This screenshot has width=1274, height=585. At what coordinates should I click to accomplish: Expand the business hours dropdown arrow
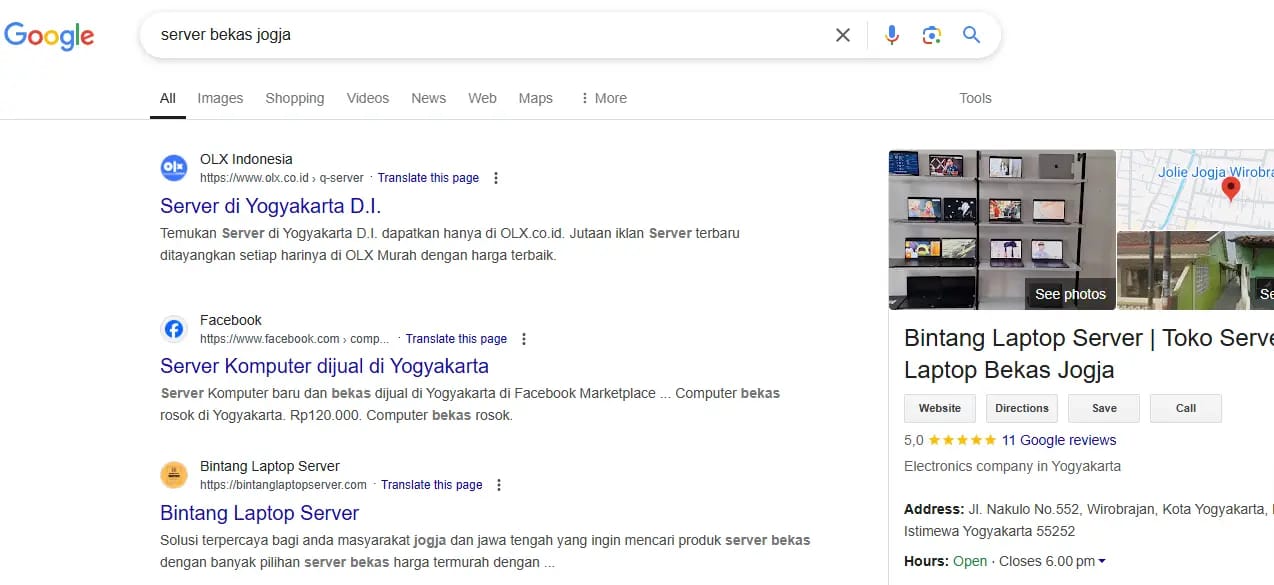click(1102, 562)
